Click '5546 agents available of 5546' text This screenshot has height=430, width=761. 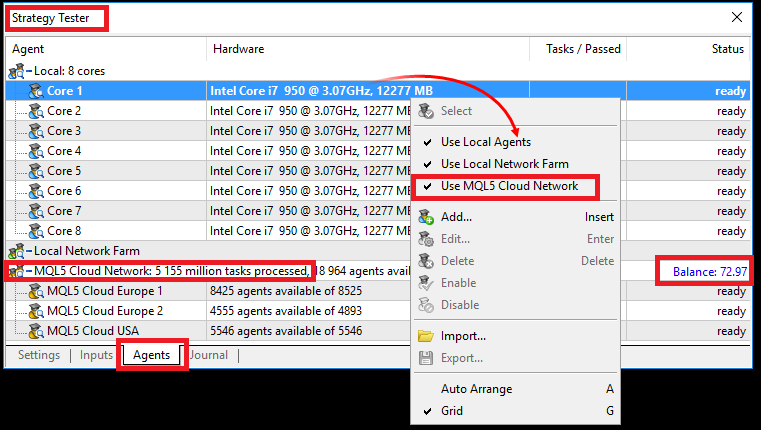[x=286, y=331]
